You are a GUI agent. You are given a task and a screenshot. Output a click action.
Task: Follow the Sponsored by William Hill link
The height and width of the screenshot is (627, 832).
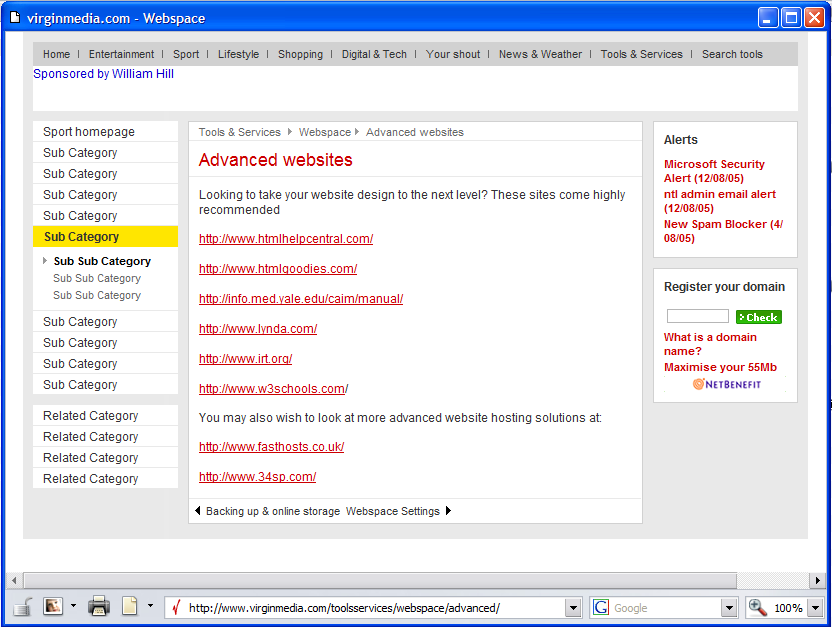pos(103,74)
